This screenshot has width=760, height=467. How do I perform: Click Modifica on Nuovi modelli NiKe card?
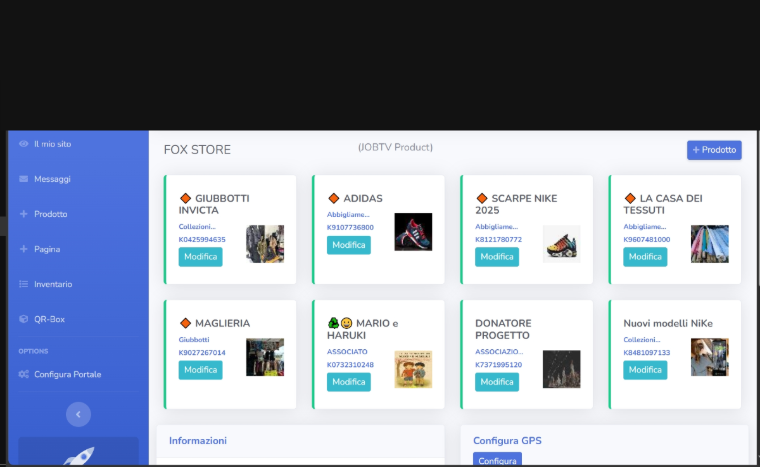[645, 370]
